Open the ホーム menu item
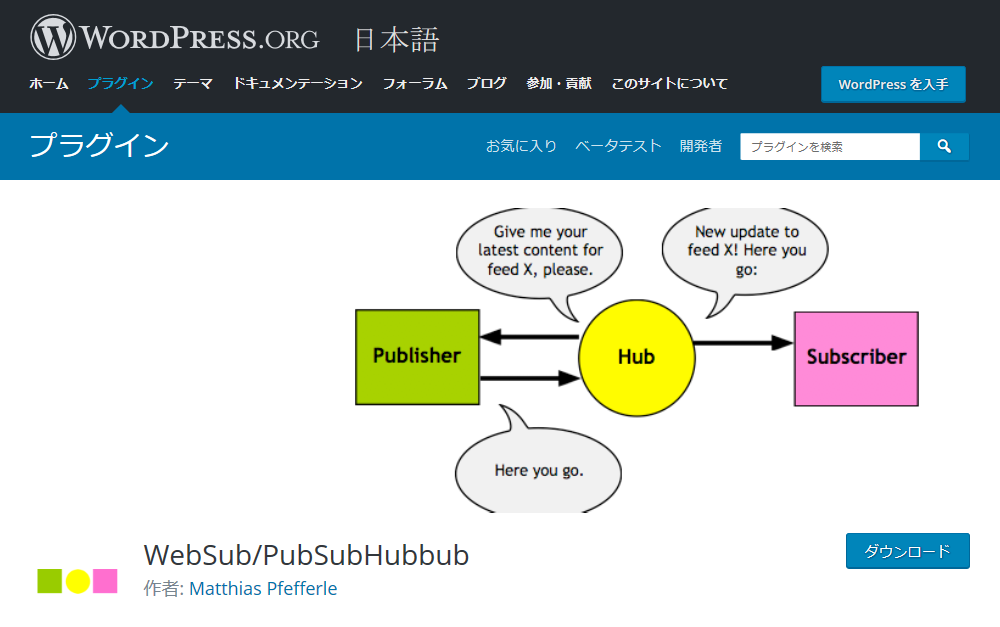Image resolution: width=1000 pixels, height=627 pixels. (x=48, y=84)
